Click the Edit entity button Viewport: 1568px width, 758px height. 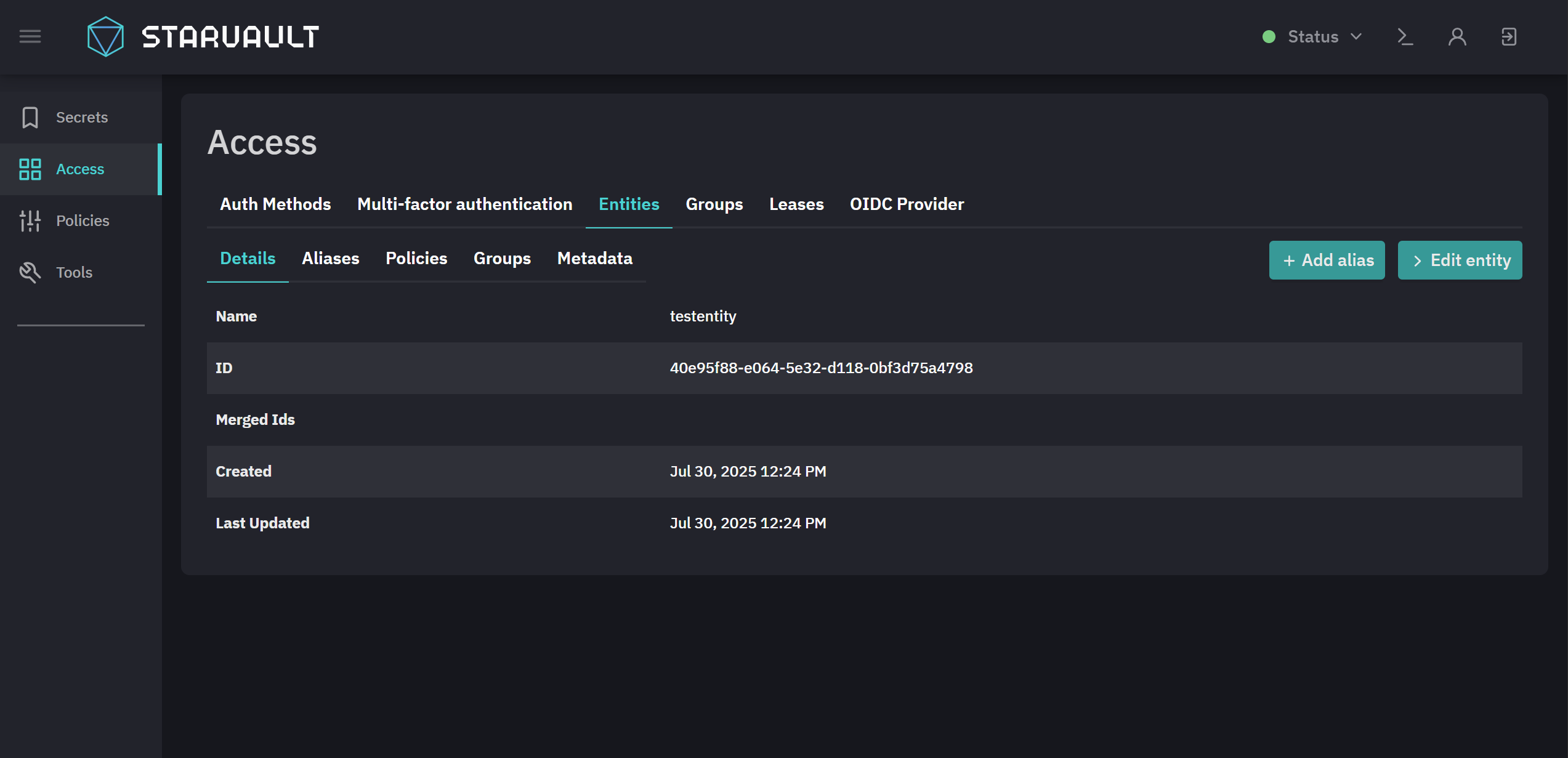1460,260
